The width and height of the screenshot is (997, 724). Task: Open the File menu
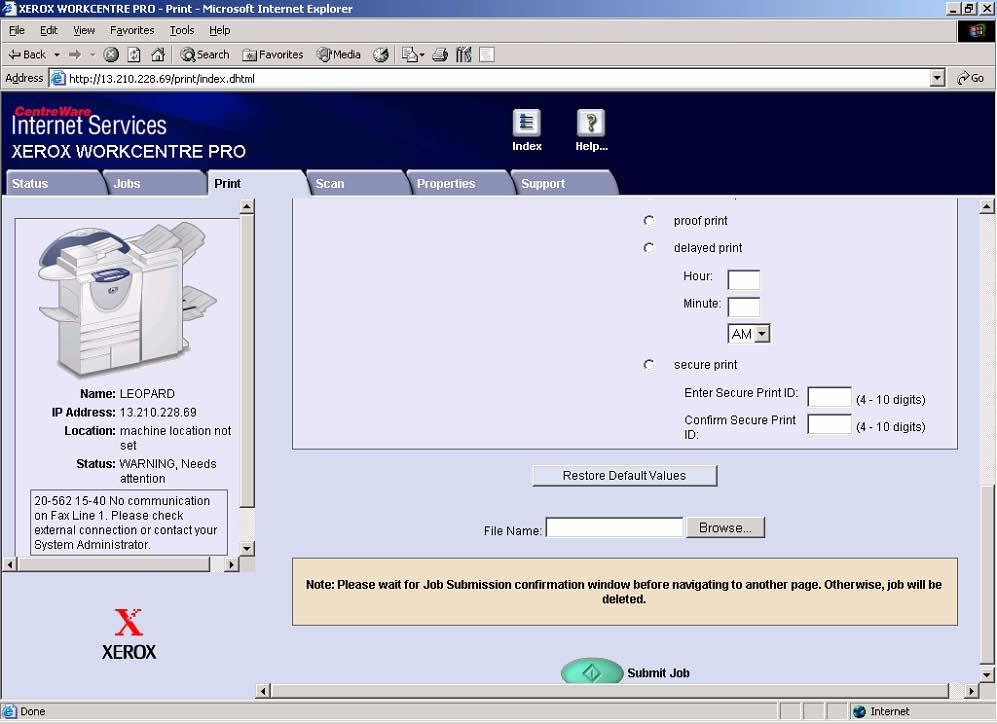tap(17, 30)
